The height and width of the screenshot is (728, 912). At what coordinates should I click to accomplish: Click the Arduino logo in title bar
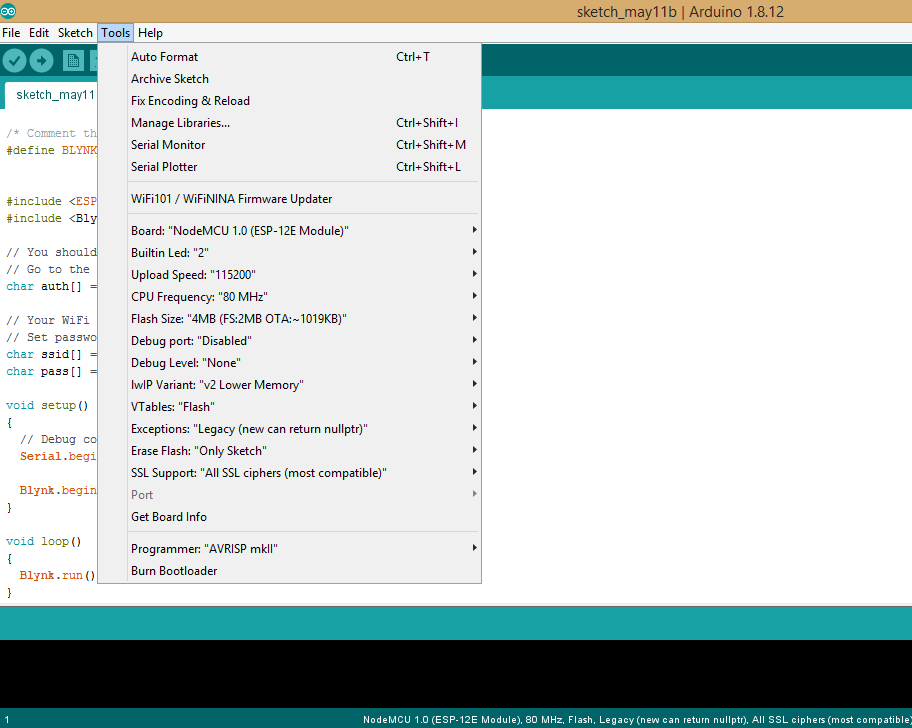(x=8, y=11)
